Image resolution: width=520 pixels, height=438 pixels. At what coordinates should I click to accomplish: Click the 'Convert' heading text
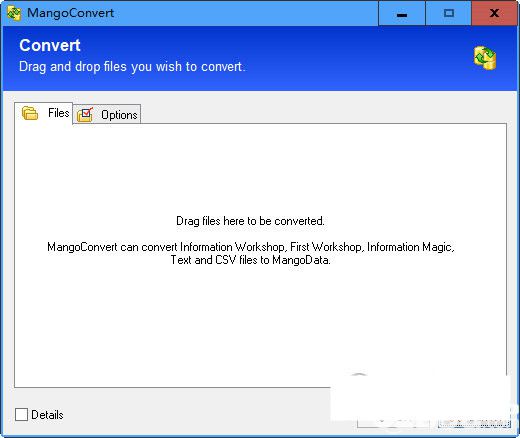point(50,45)
